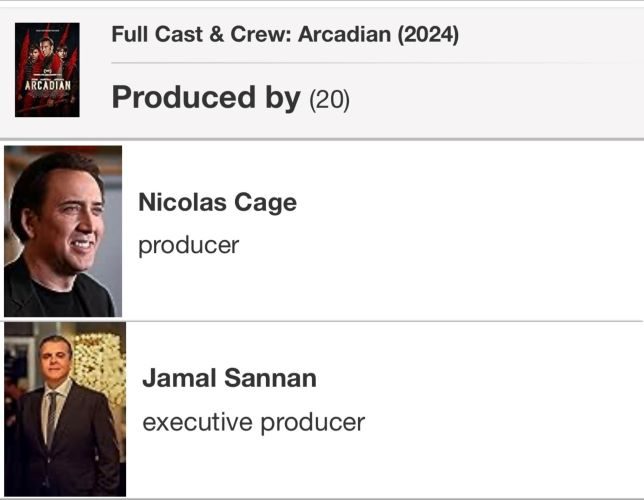
Task: Click "Arcadian" in the page title
Action: (x=344, y=34)
